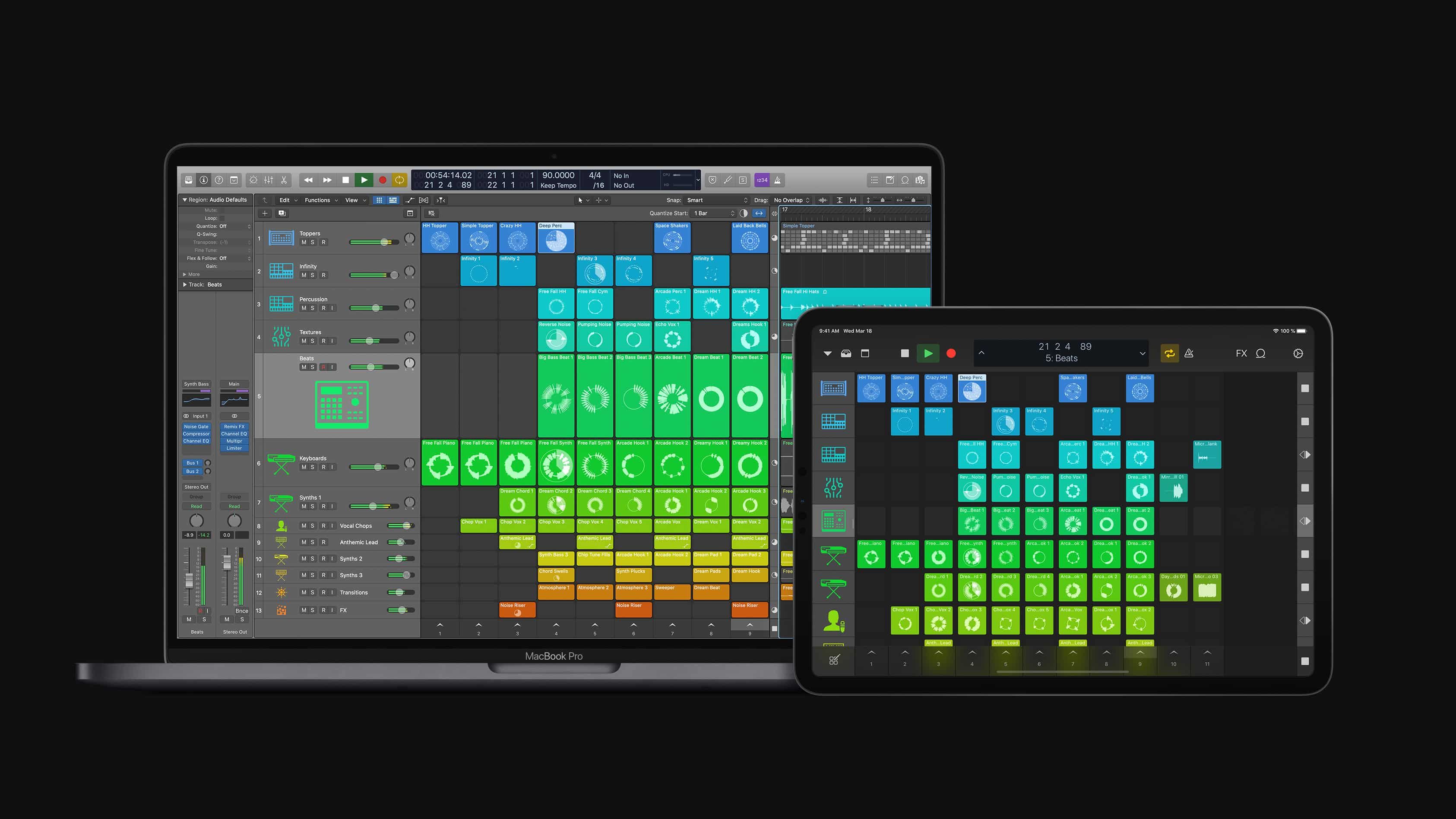
Task: Mute the Toppers track
Action: click(305, 241)
